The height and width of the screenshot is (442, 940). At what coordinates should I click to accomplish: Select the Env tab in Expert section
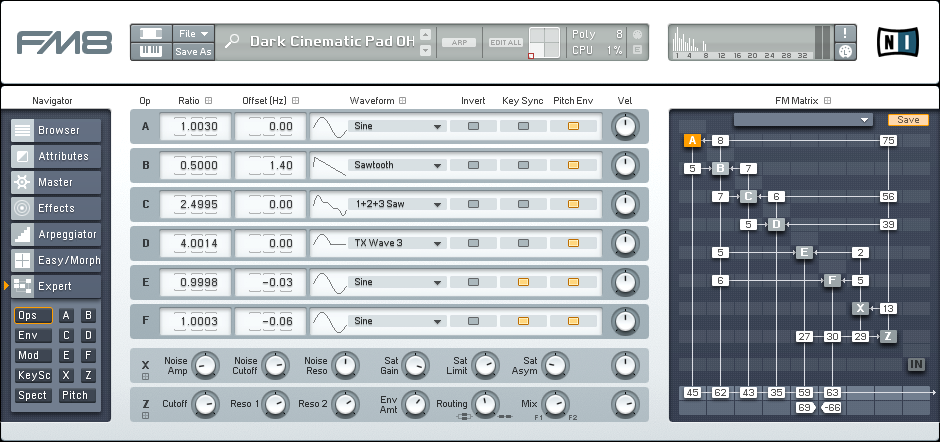click(34, 335)
